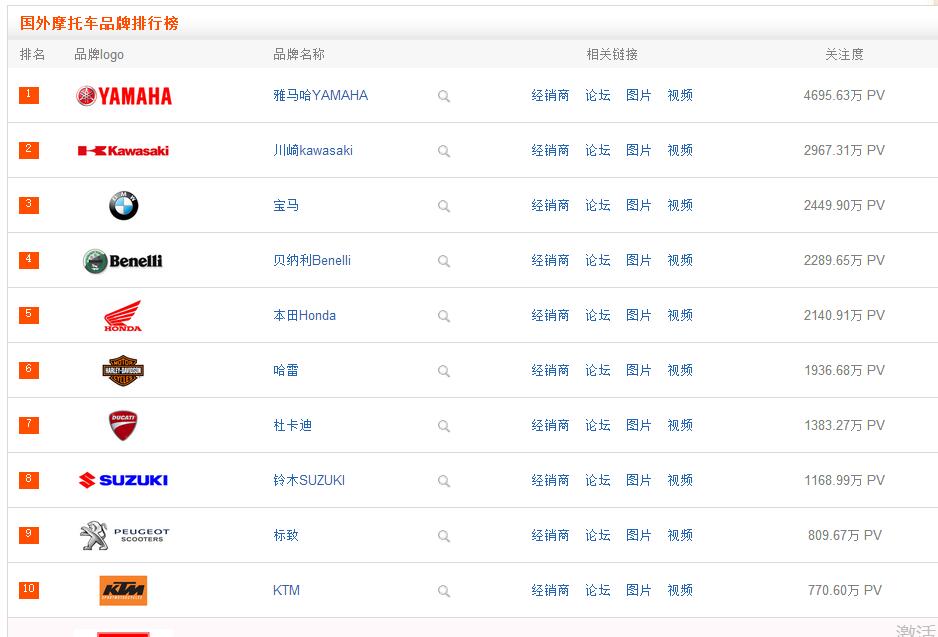The image size is (938, 637).
Task: Click the rank 1 orange badge
Action: 29,95
